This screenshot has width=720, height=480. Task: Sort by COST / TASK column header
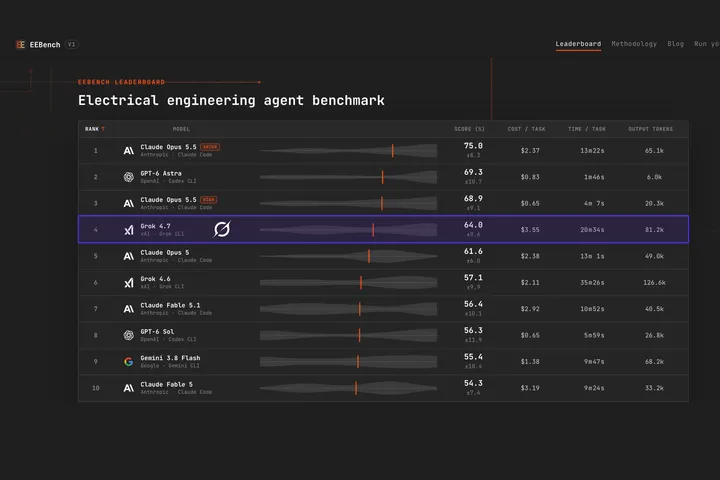(x=526, y=129)
